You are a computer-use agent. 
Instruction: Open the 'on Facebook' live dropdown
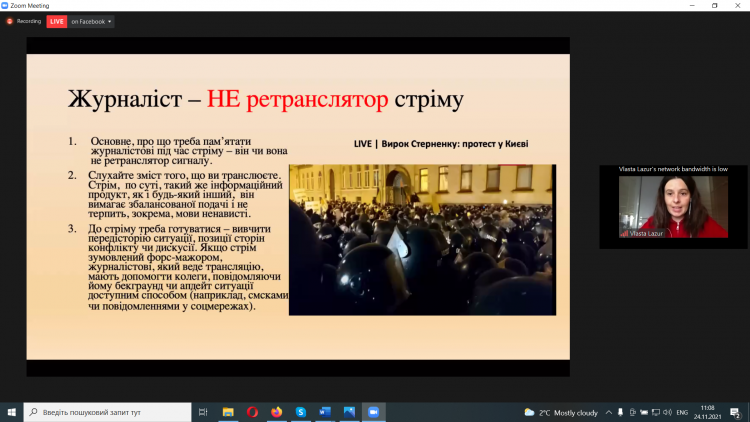(x=91, y=22)
